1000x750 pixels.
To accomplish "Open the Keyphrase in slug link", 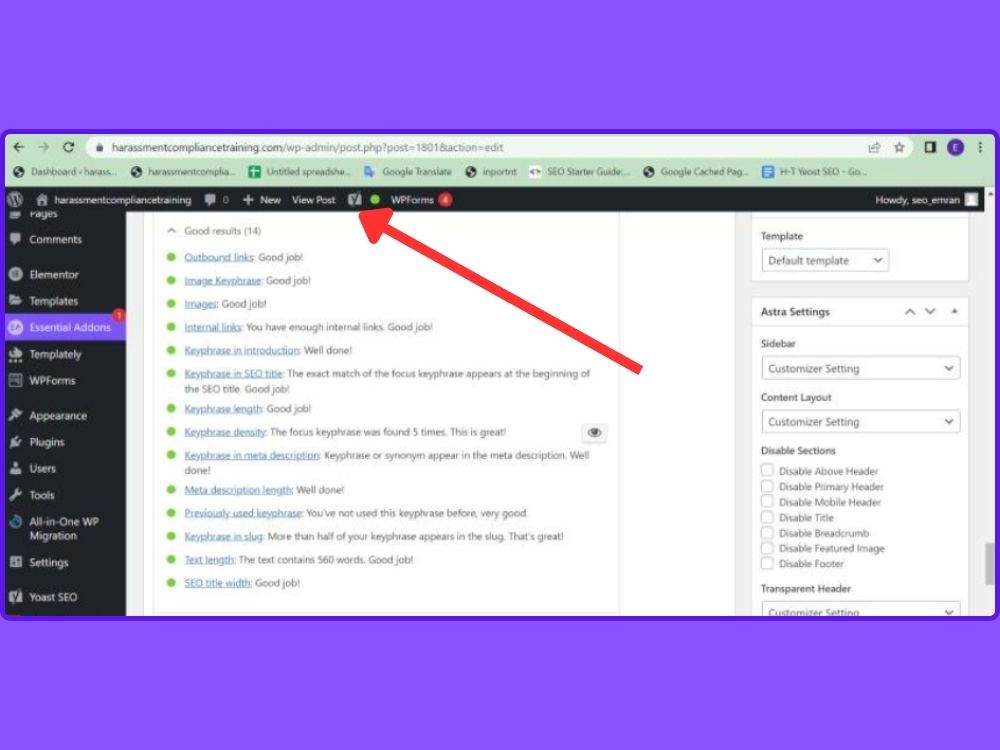I will pyautogui.click(x=223, y=536).
